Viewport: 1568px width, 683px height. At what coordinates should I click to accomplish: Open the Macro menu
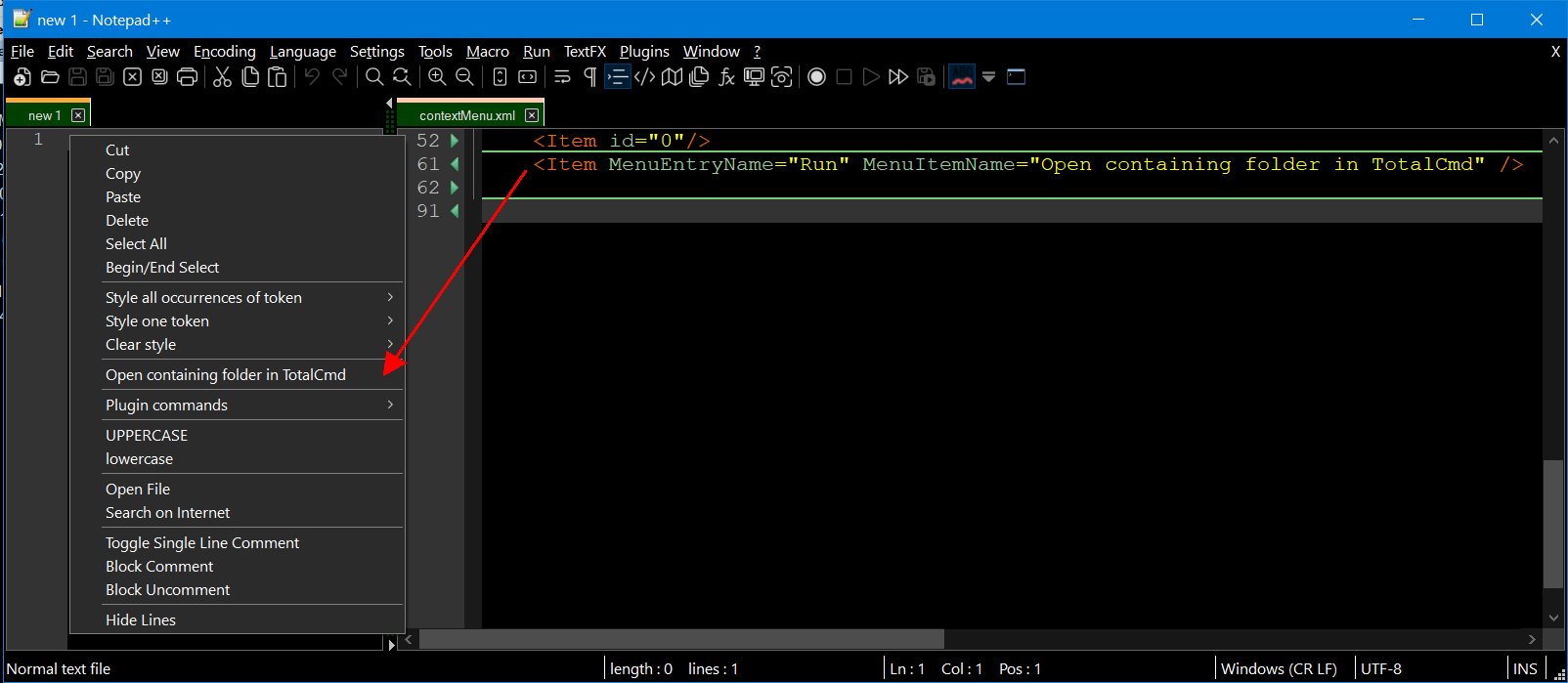pos(488,52)
